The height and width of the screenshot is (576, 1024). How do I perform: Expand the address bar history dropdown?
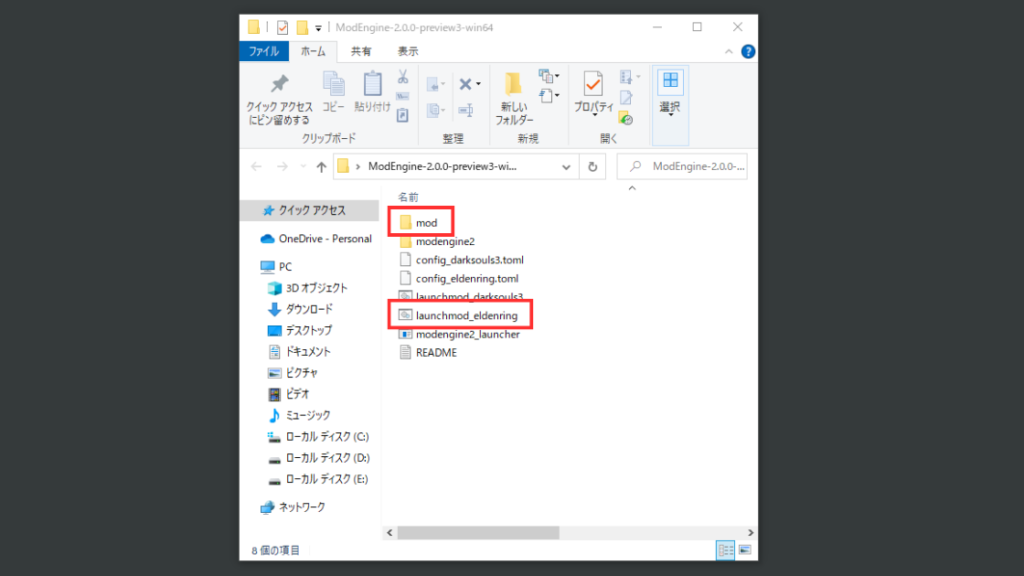(x=566, y=167)
